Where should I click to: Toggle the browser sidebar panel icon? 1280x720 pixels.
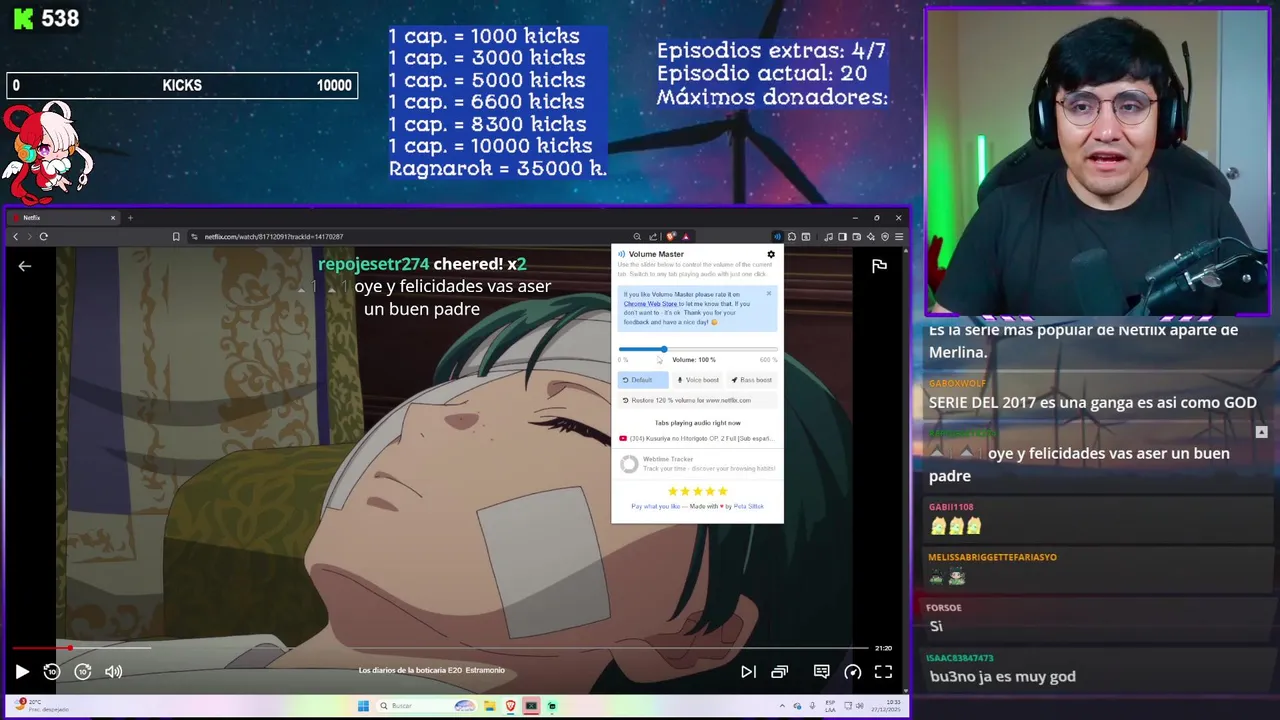(843, 237)
